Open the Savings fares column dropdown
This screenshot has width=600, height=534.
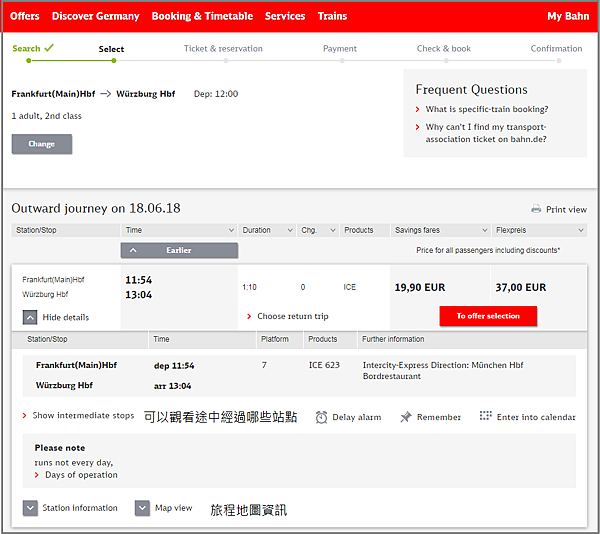pos(484,230)
